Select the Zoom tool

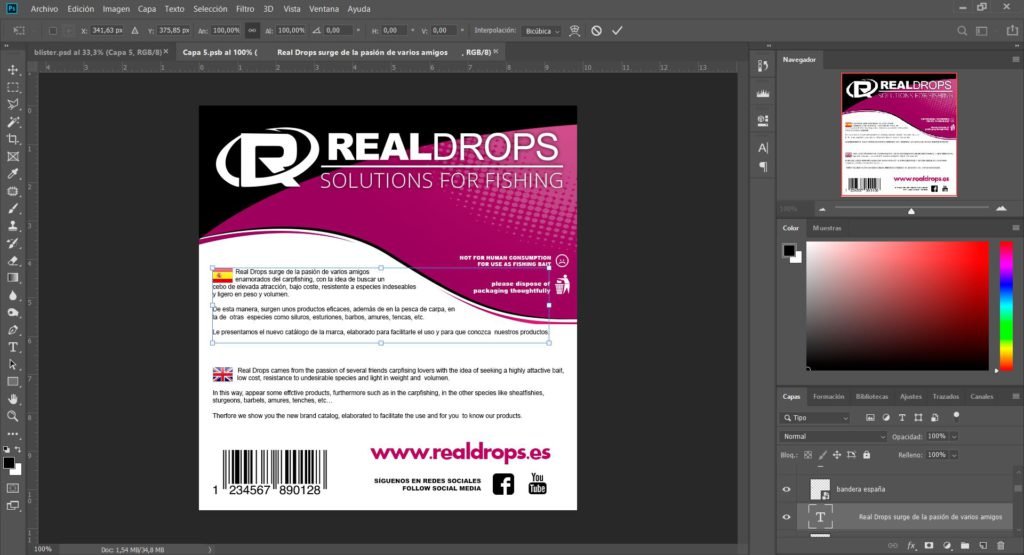[x=12, y=416]
